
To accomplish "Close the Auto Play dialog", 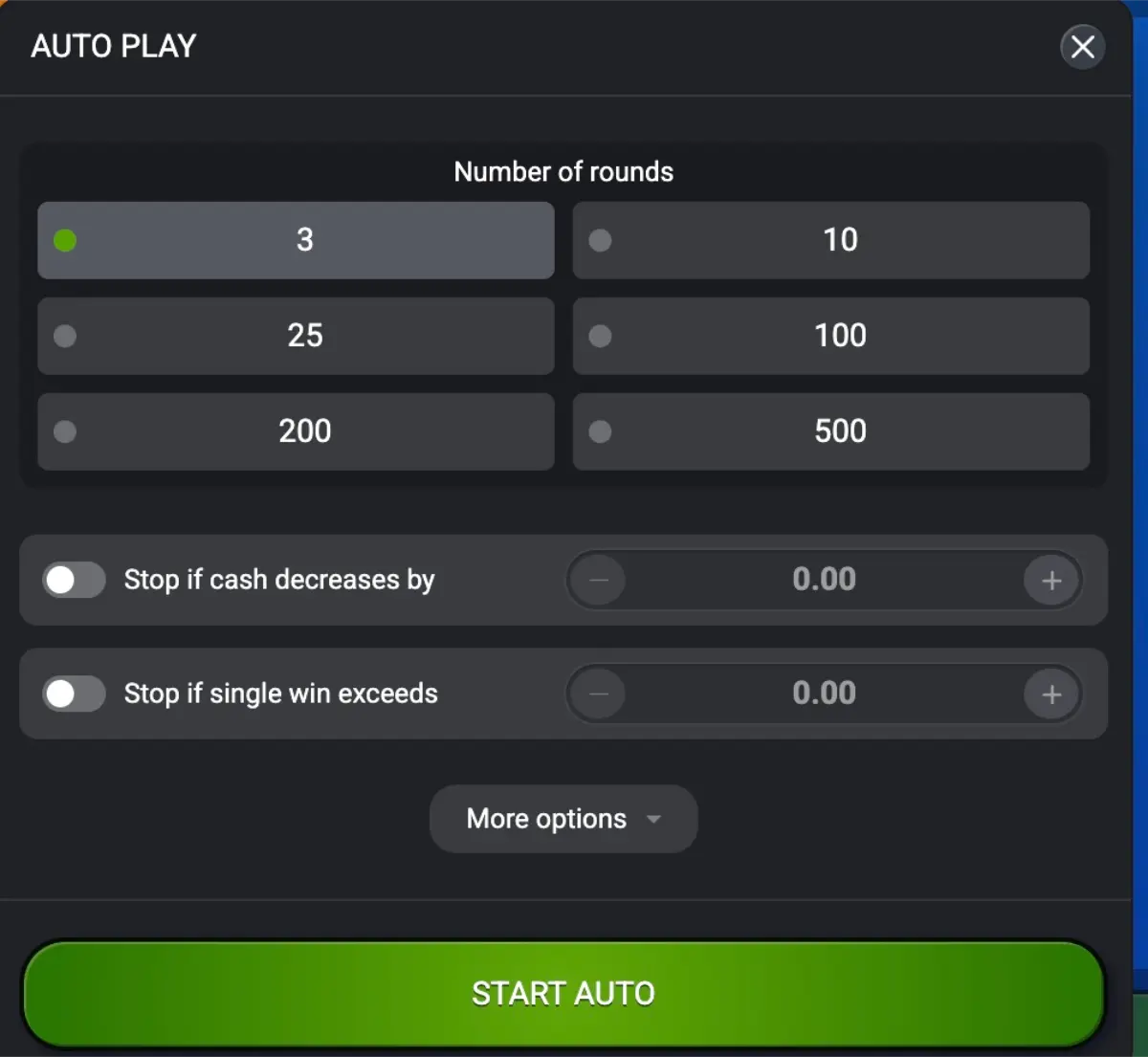I will point(1082,47).
